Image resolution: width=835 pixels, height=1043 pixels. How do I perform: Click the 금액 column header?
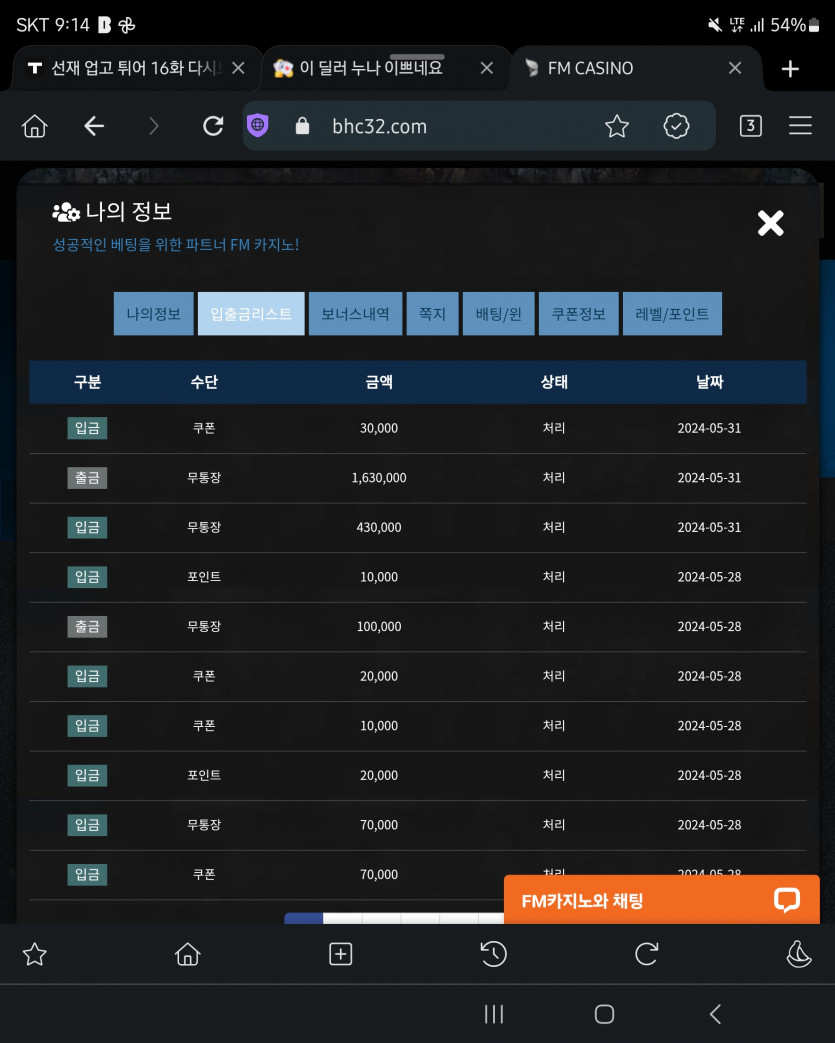pos(379,382)
